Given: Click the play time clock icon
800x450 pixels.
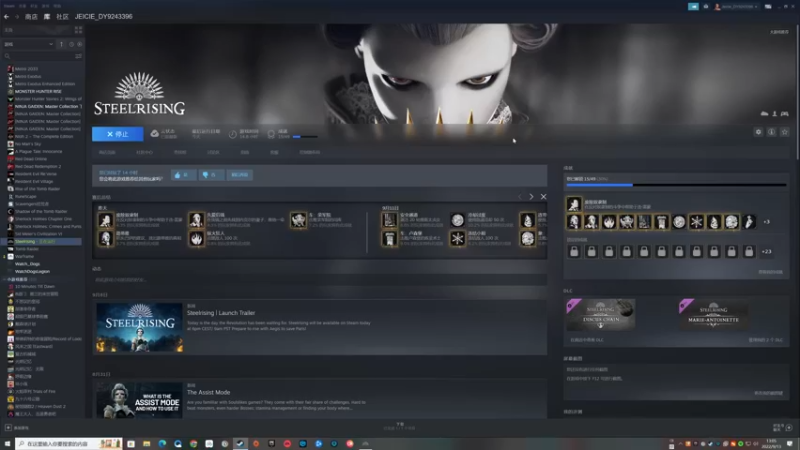Looking at the screenshot, I should (x=233, y=134).
